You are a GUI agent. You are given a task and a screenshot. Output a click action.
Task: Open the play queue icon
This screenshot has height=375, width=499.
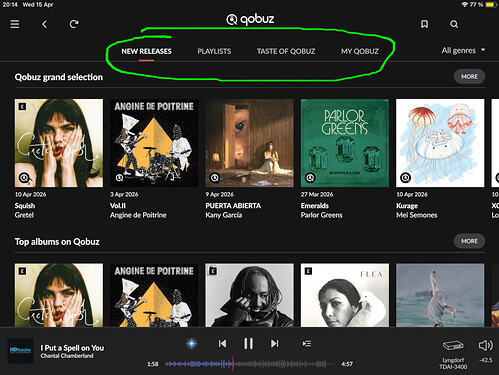pos(307,343)
